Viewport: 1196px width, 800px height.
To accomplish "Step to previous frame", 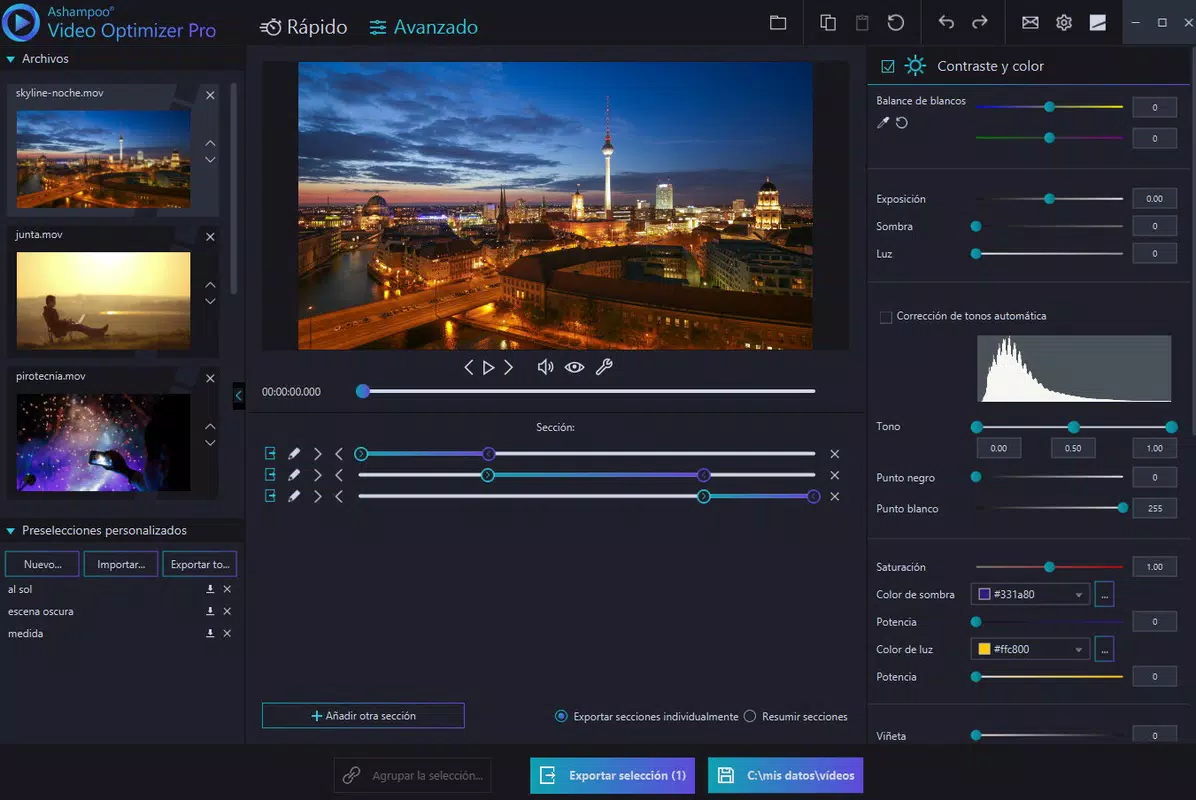I will 468,368.
